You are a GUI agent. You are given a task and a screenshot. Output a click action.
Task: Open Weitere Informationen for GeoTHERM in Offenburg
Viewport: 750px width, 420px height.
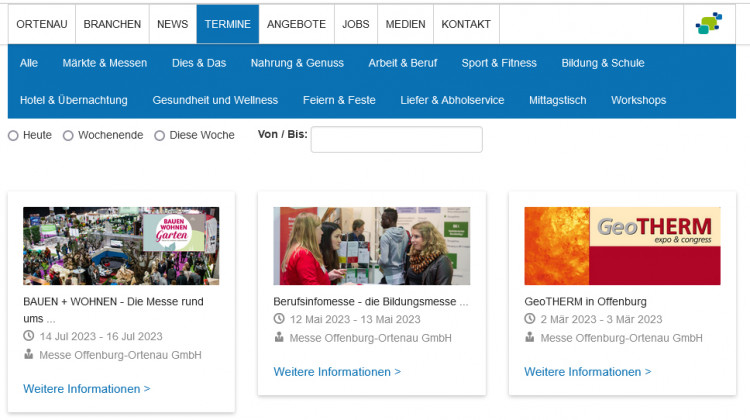[587, 372]
